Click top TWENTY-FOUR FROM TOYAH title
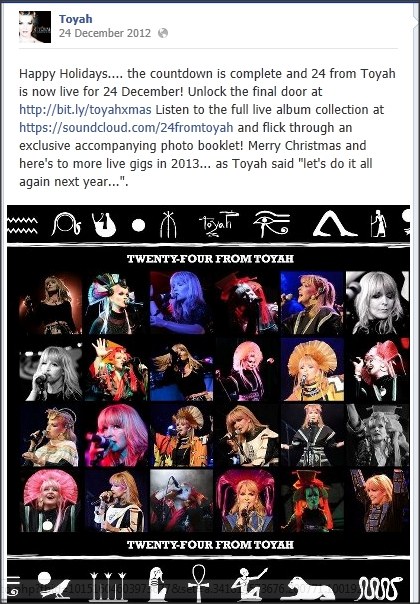This screenshot has height=604, width=420. 210,258
